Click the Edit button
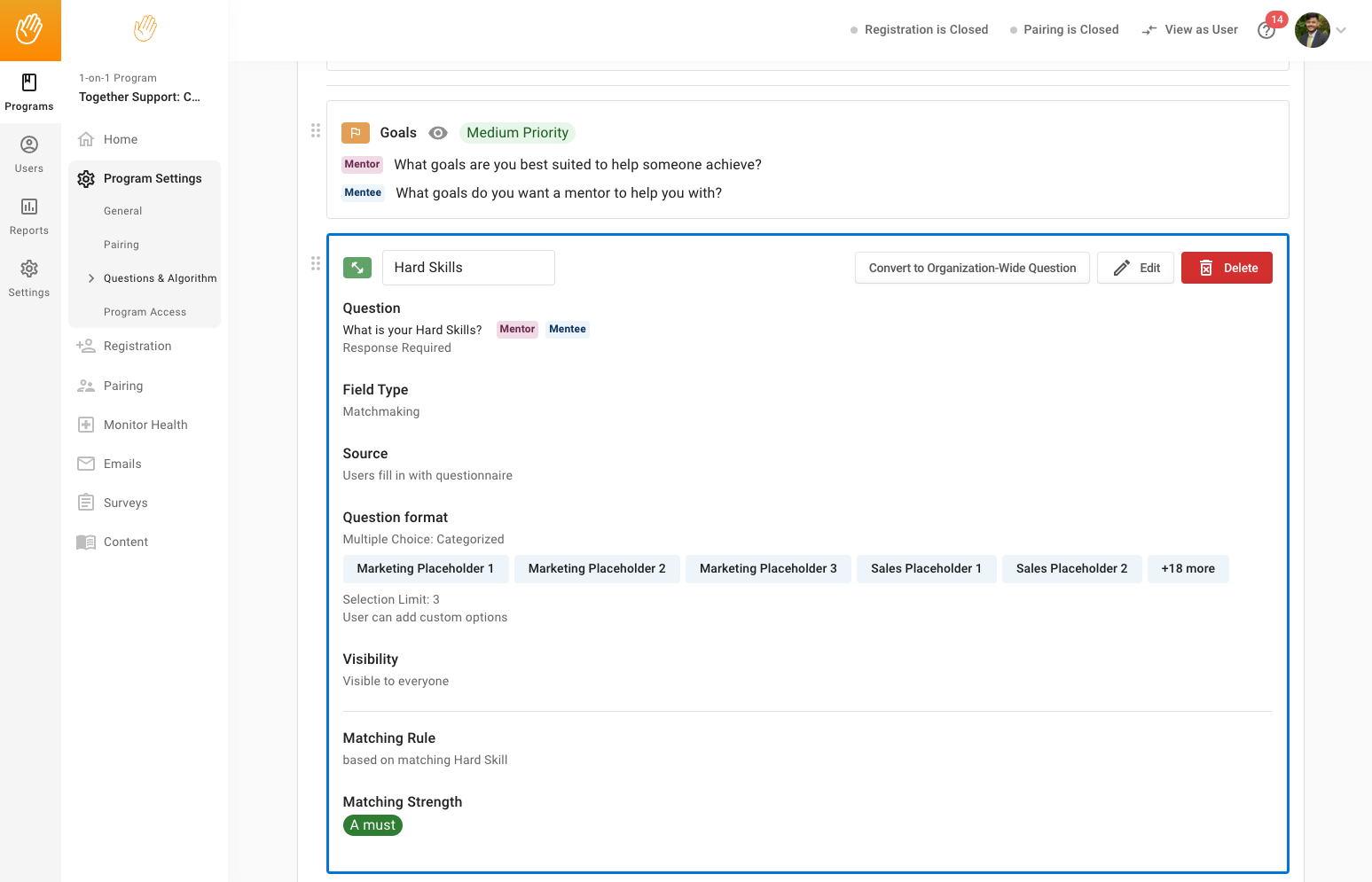 coord(1136,268)
